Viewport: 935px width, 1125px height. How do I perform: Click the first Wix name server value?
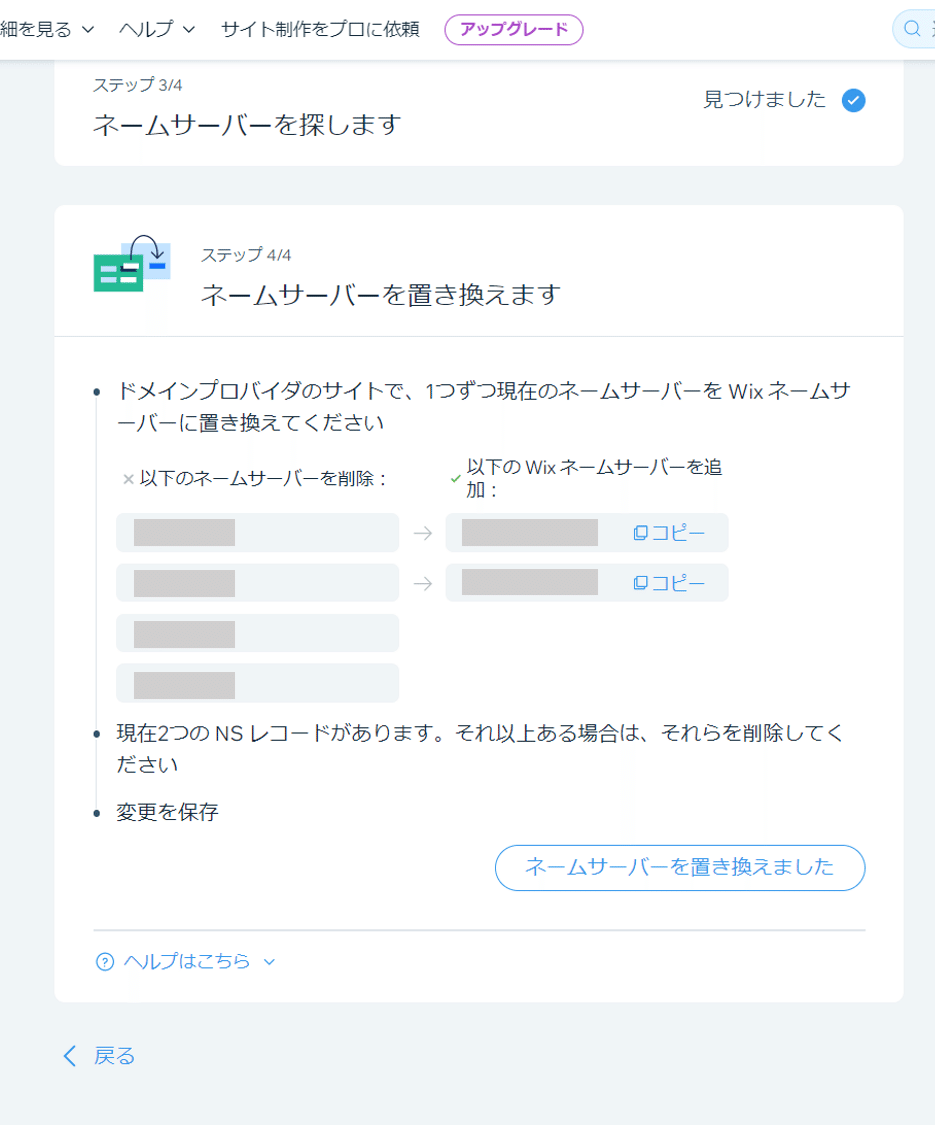tap(530, 532)
